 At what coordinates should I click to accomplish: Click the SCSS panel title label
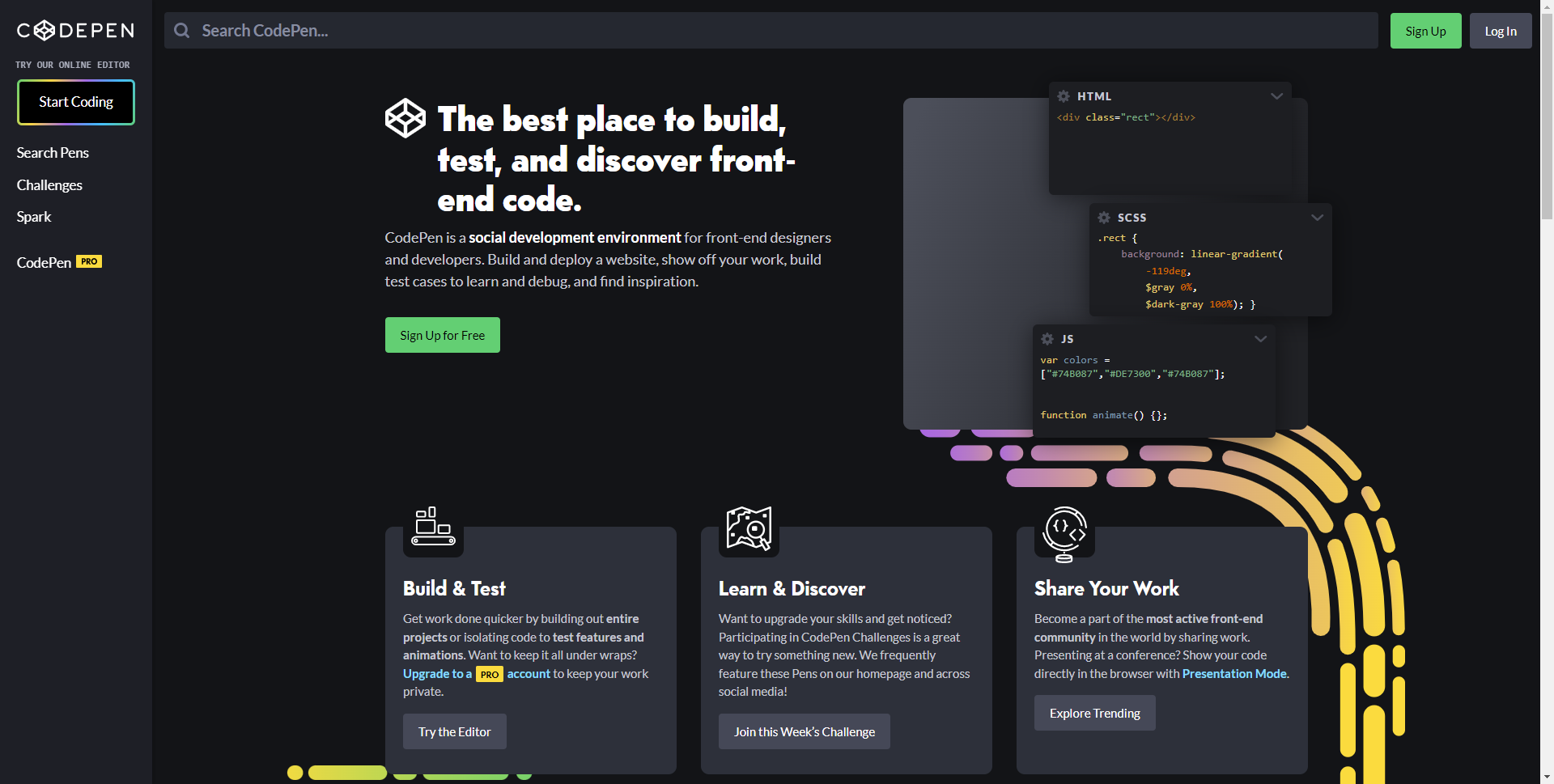click(1132, 218)
